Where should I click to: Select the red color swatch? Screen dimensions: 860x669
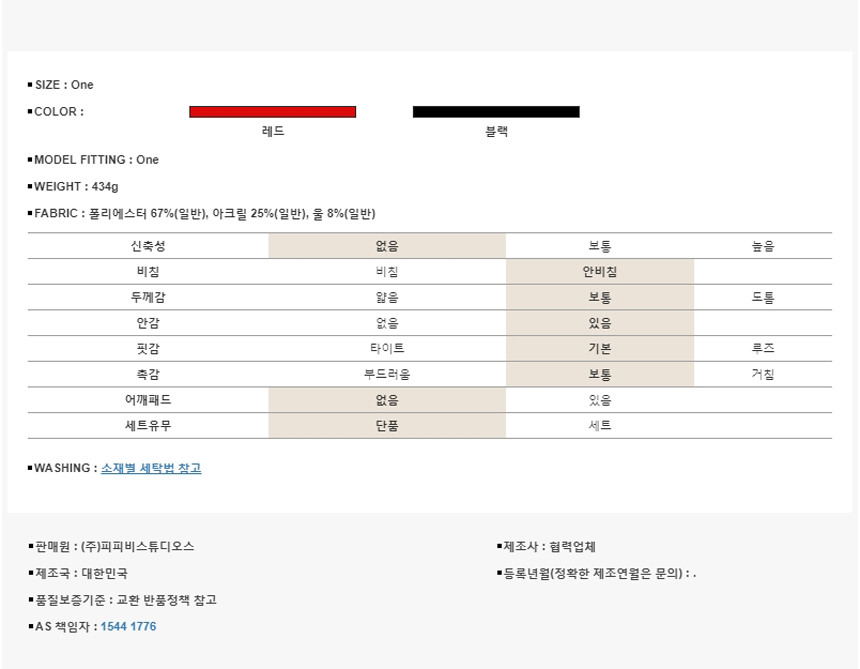coord(272,112)
